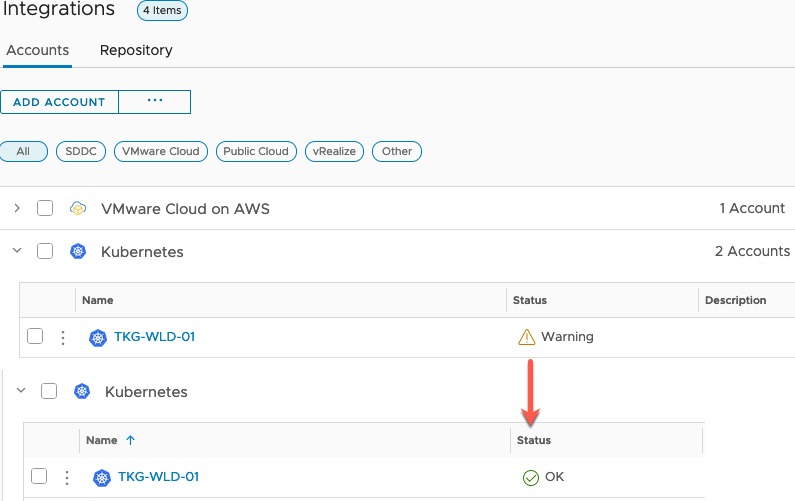This screenshot has height=501, width=795.
Task: Click the lower table Status column header
Action: (534, 440)
